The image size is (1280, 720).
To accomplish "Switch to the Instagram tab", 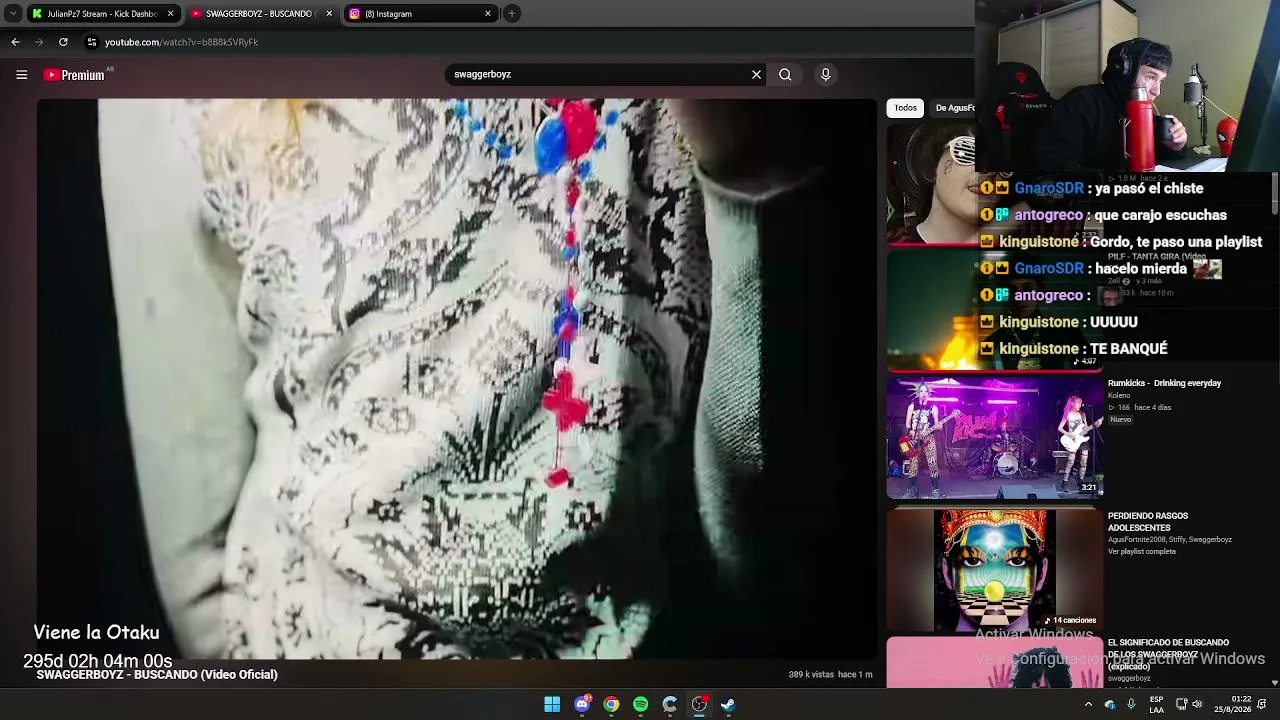I will [x=420, y=14].
